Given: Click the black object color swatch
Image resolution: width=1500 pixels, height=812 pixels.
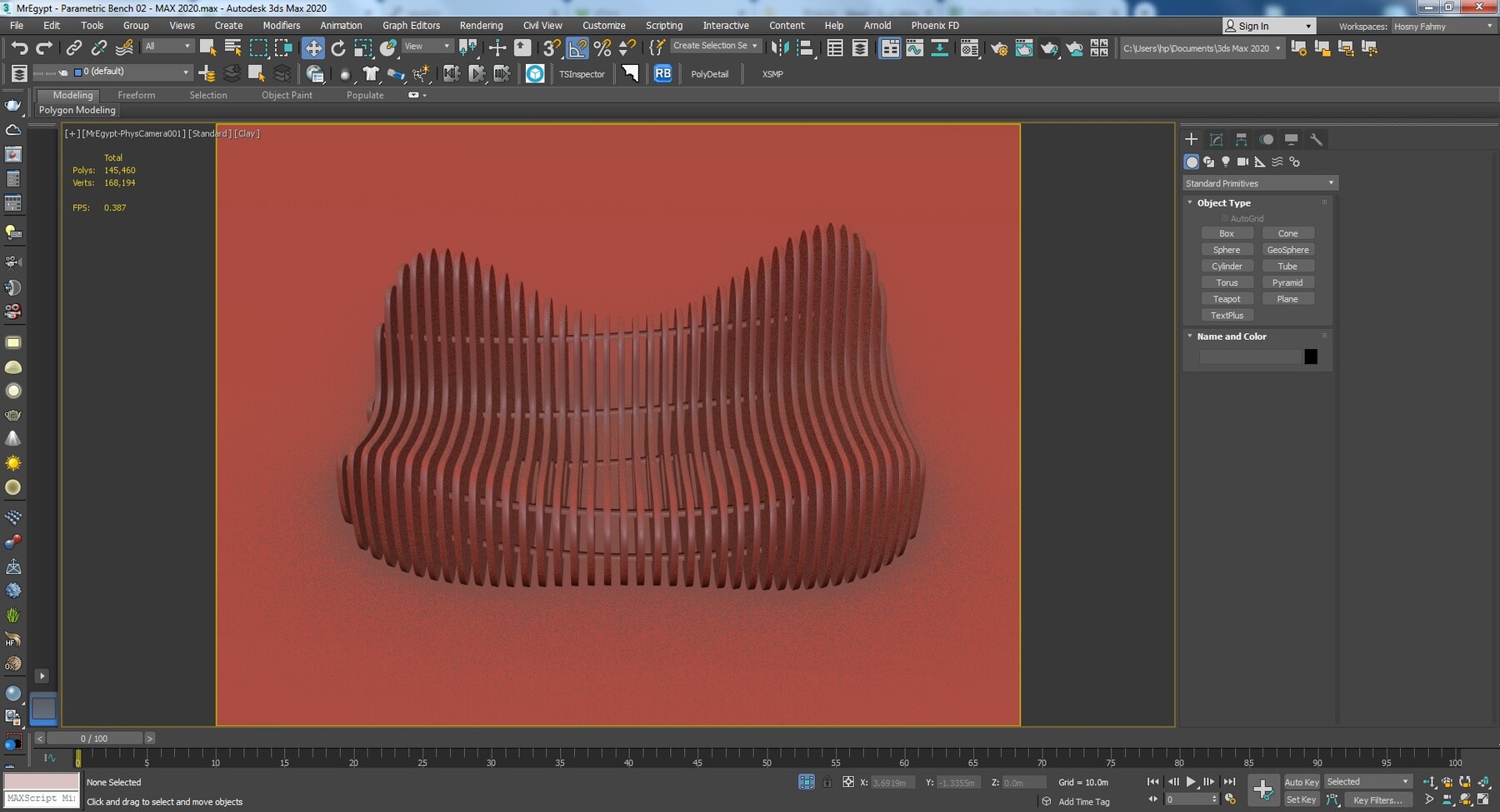Looking at the screenshot, I should pyautogui.click(x=1311, y=356).
